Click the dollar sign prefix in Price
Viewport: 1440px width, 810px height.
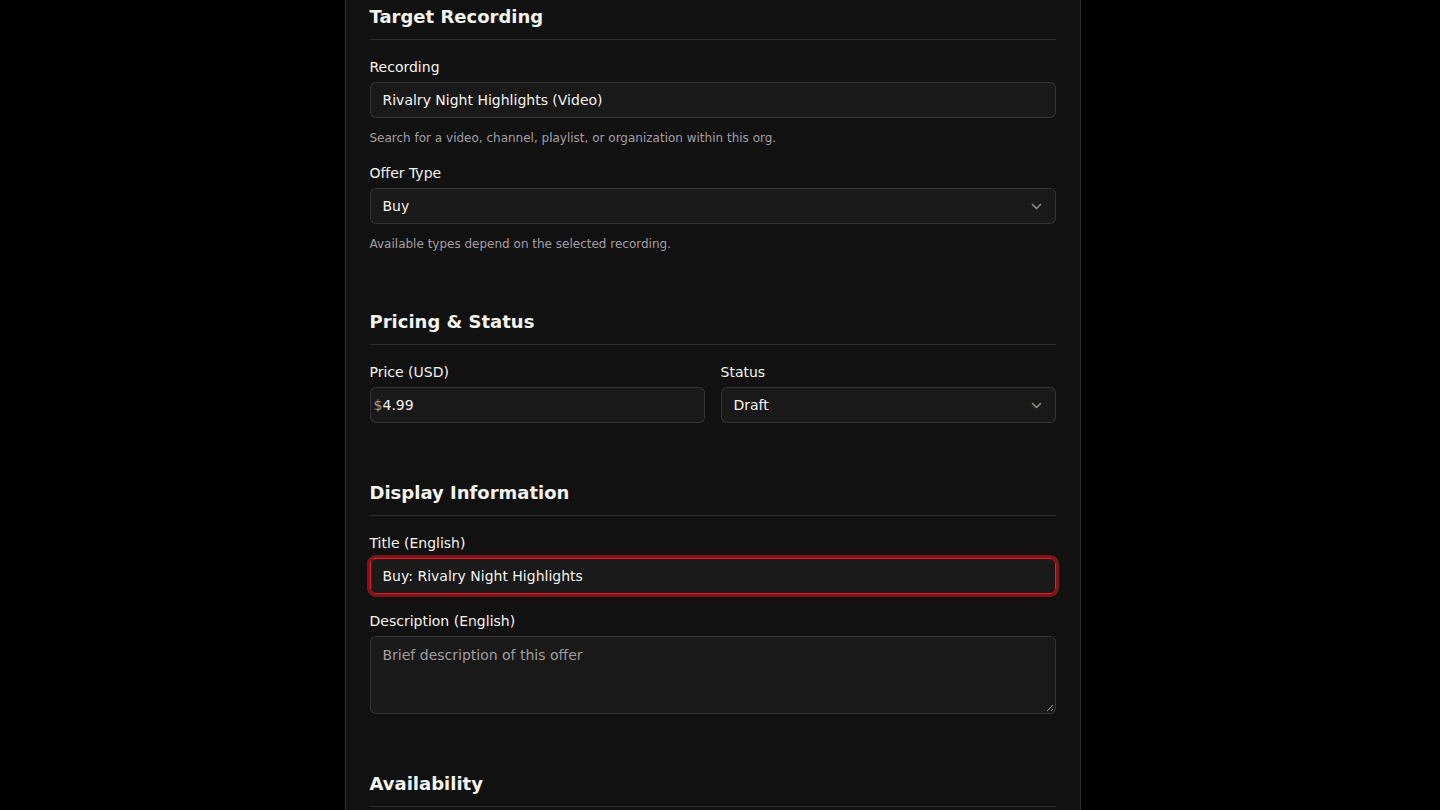378,405
